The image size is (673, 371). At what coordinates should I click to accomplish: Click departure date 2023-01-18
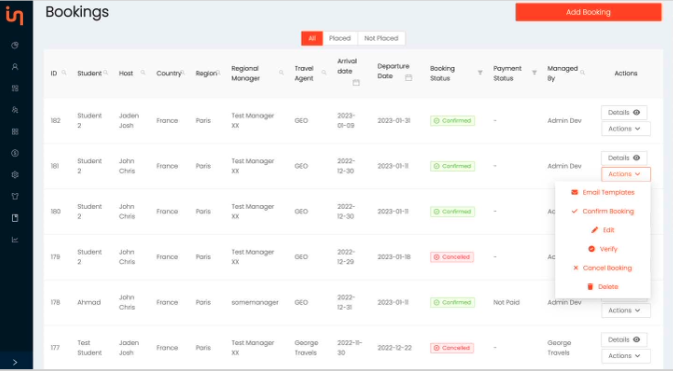pos(394,257)
